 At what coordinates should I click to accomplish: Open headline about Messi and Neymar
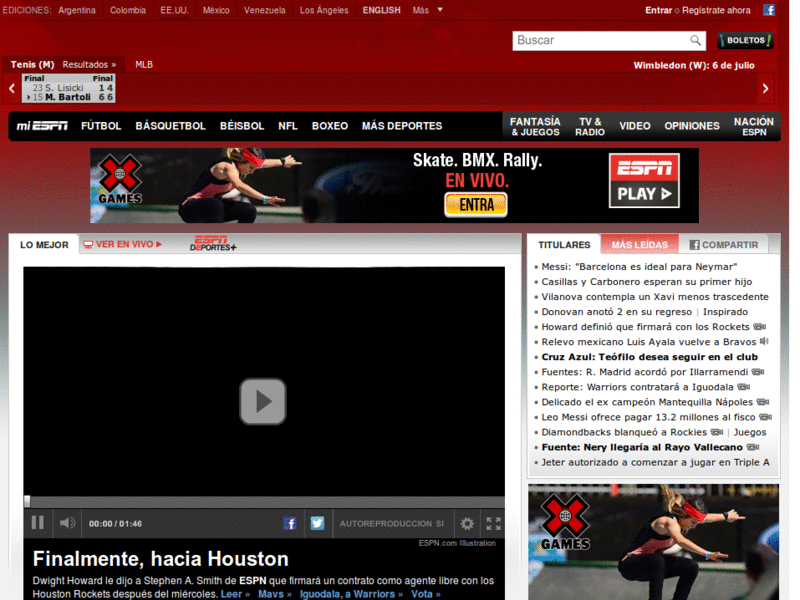click(639, 266)
